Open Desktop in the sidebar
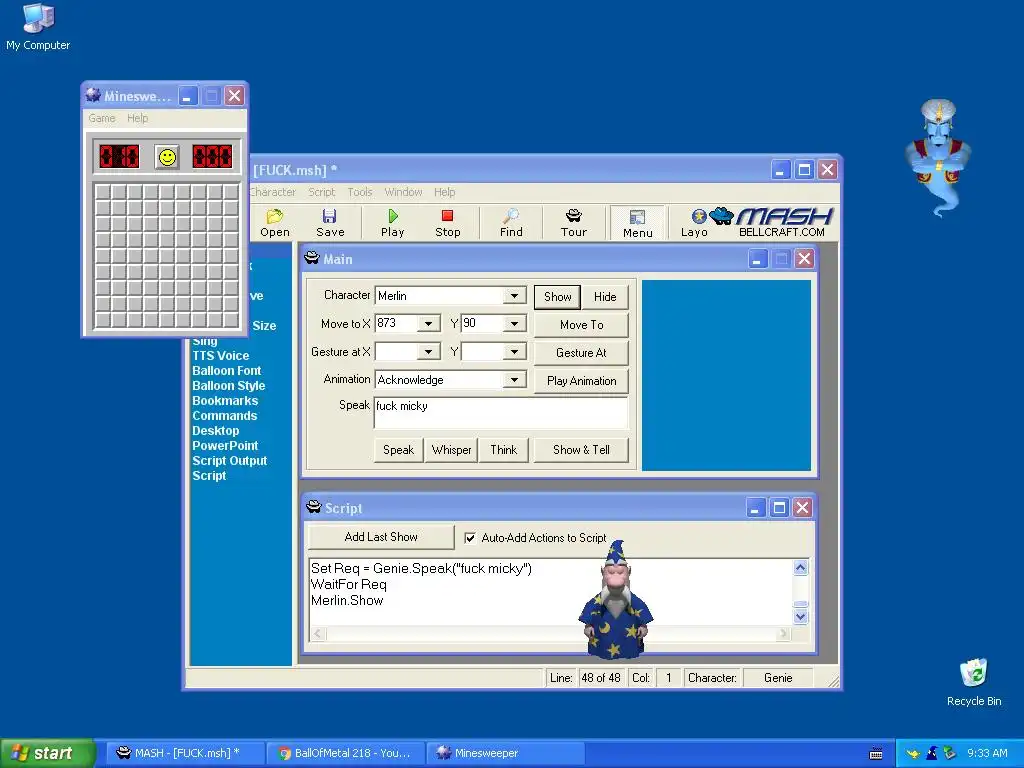 (216, 430)
